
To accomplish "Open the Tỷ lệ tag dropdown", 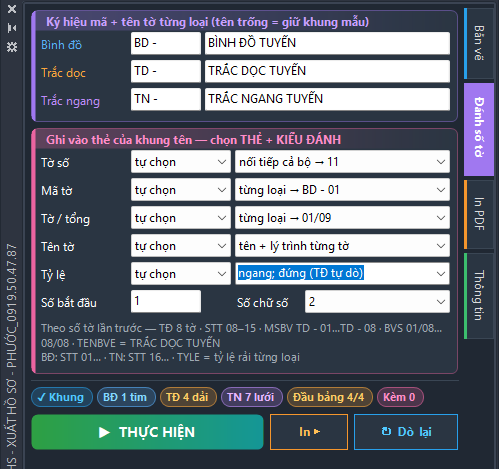I will (x=181, y=274).
